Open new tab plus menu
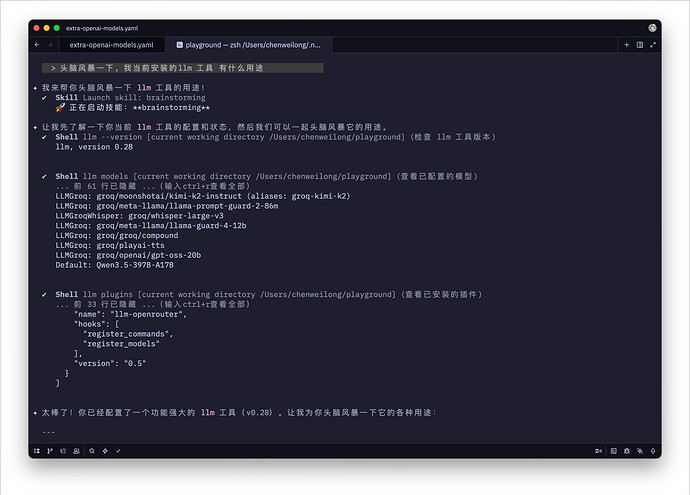Viewport: 690px width, 495px height. coord(626,45)
